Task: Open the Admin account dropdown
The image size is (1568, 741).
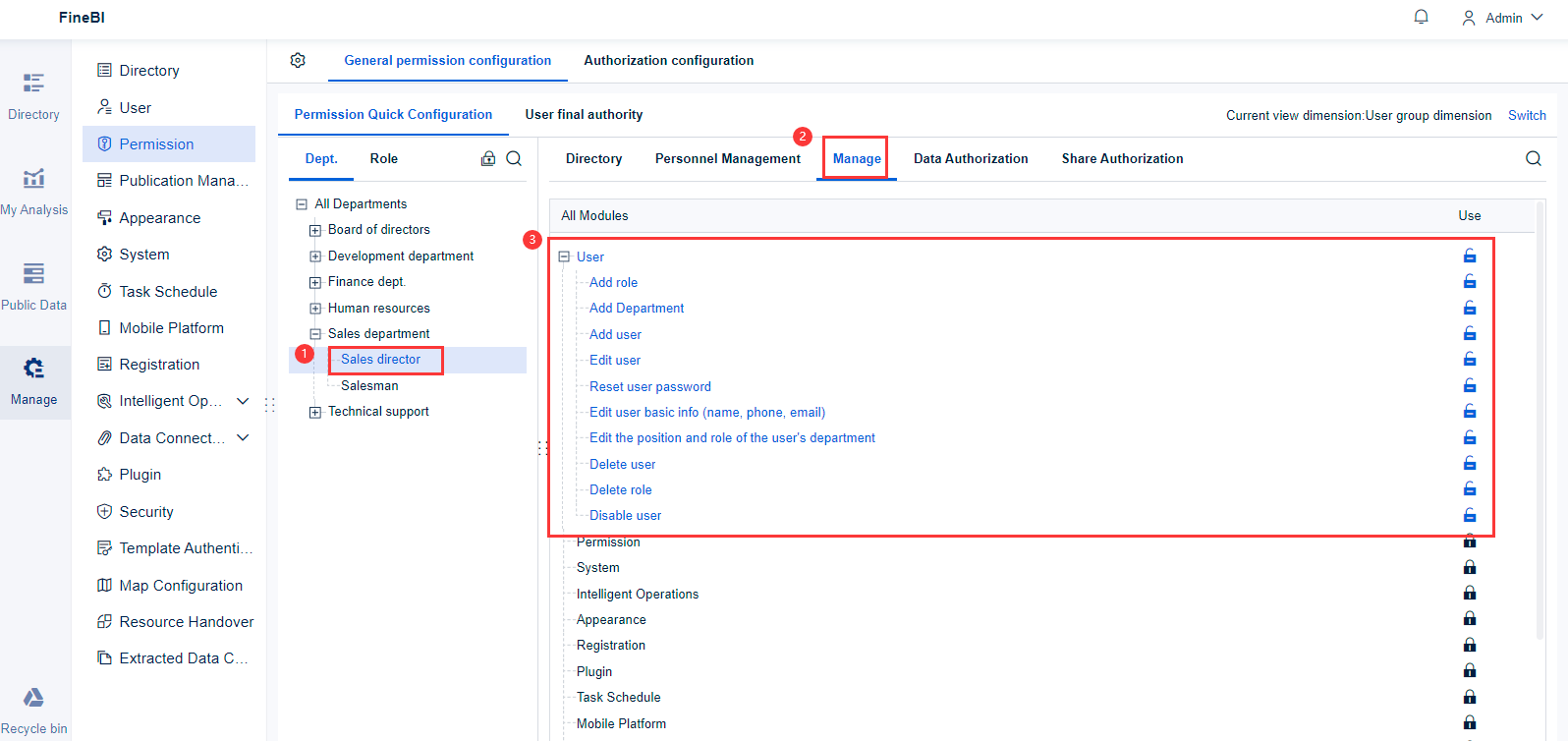Action: click(x=1503, y=18)
